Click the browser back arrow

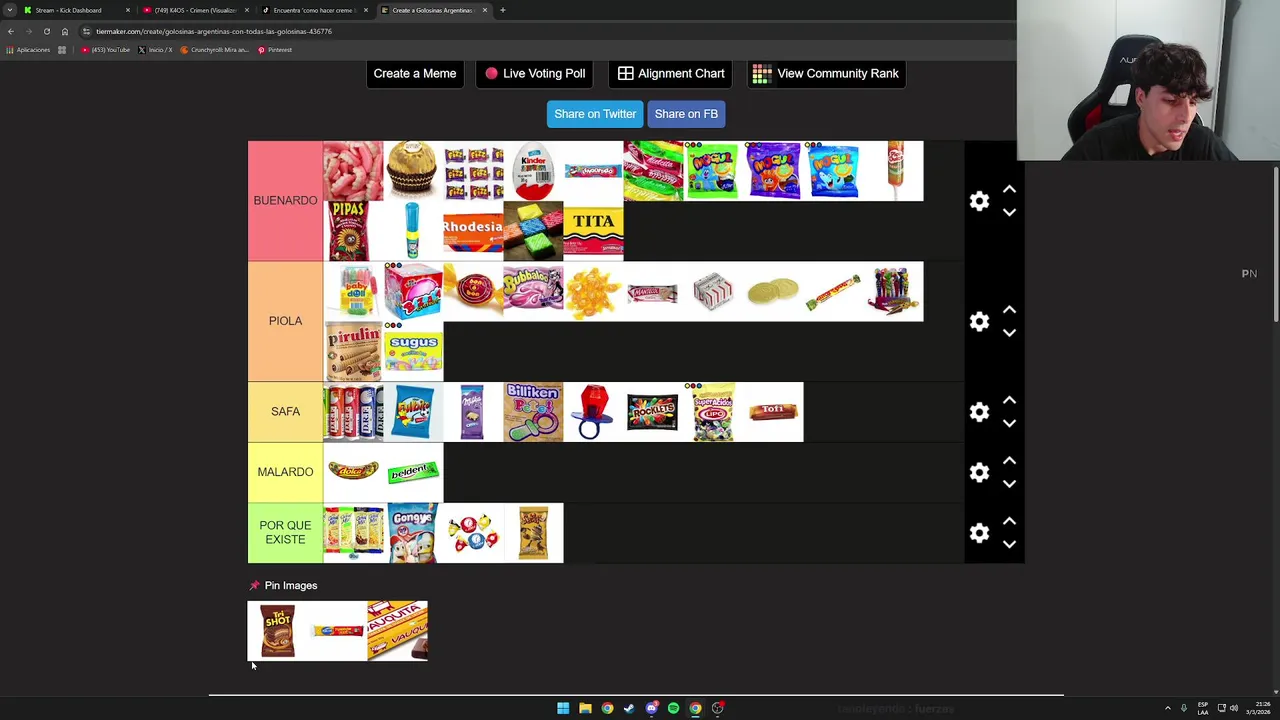coord(10,31)
